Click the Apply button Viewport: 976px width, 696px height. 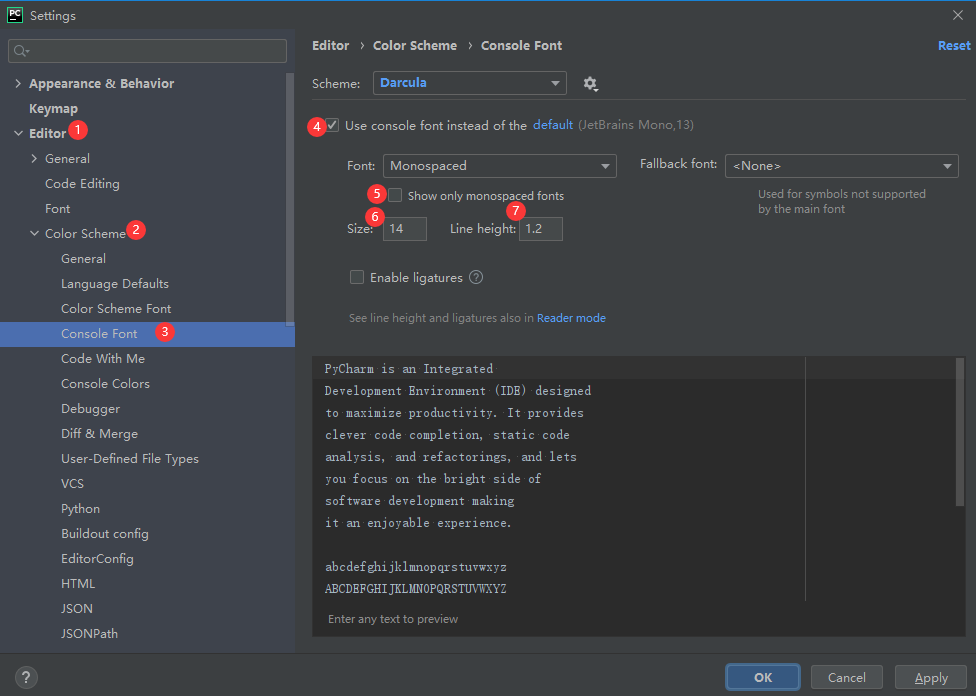931,677
